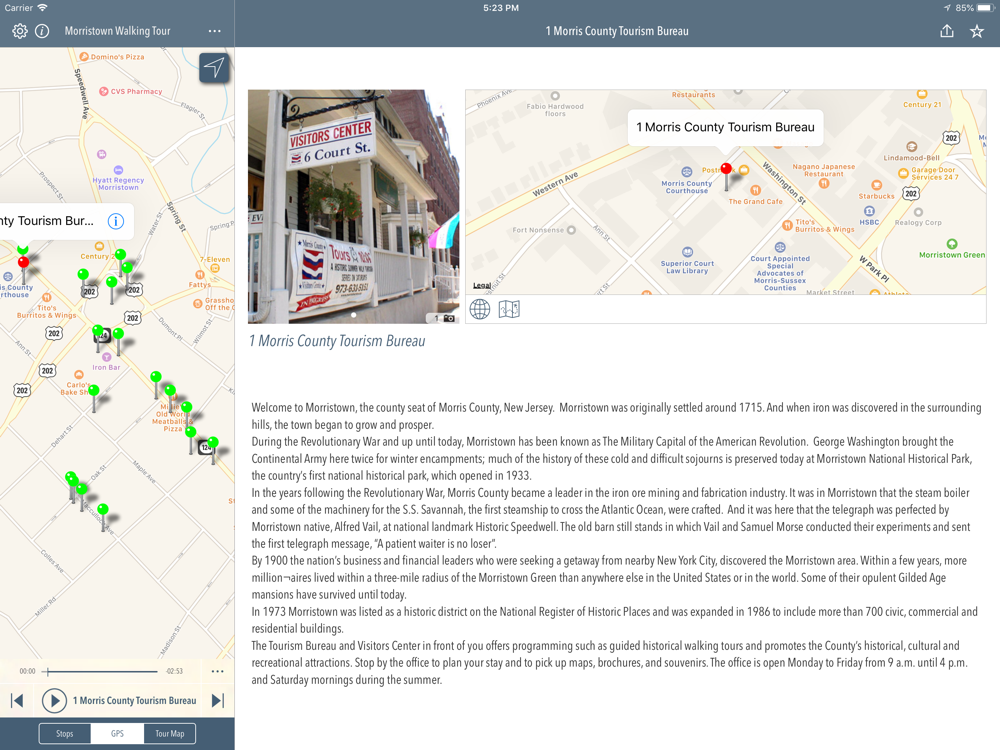Move the audio progress slider
1000x750 pixels.
pyautogui.click(x=48, y=671)
